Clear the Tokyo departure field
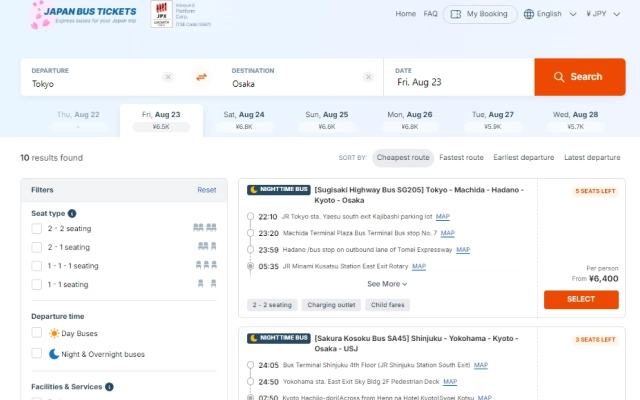 click(x=168, y=77)
